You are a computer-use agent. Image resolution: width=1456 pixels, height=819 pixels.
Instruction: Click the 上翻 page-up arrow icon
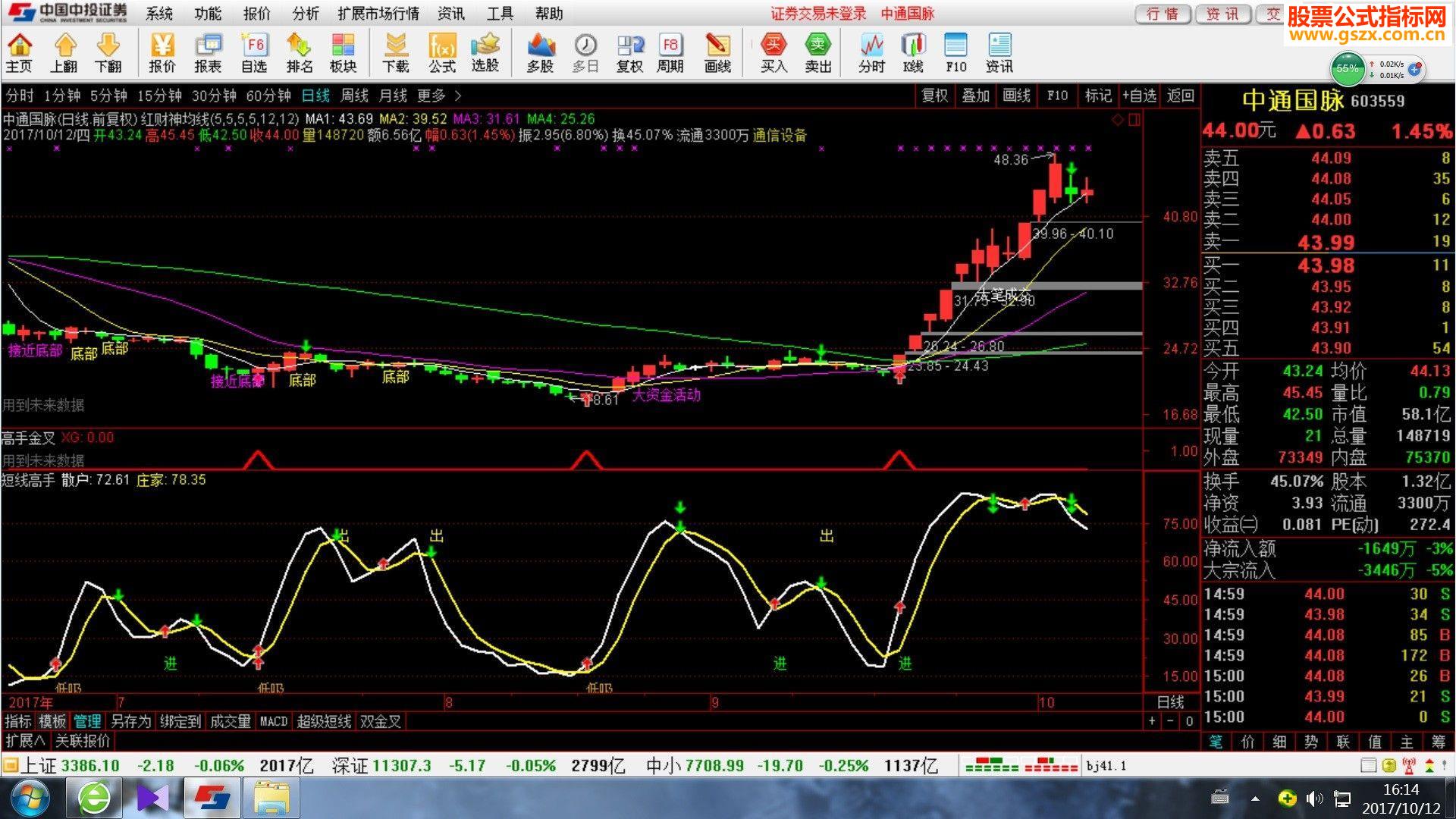click(x=64, y=53)
